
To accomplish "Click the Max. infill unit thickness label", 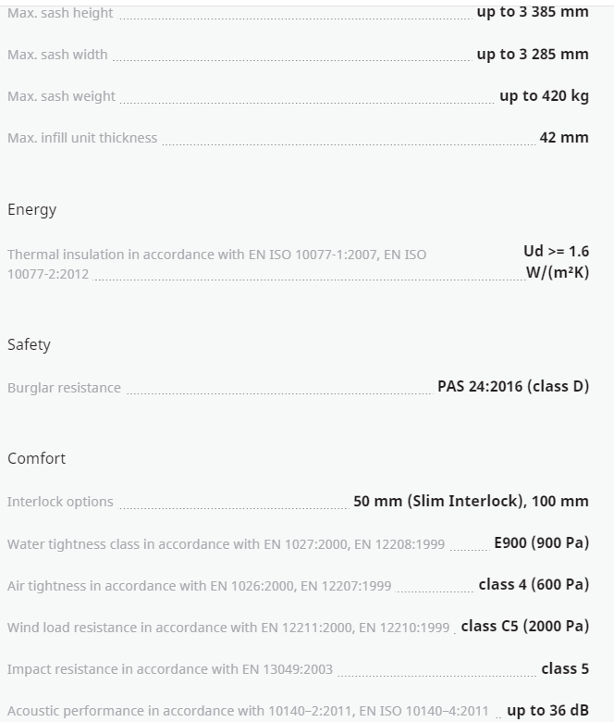I will 82,138.
